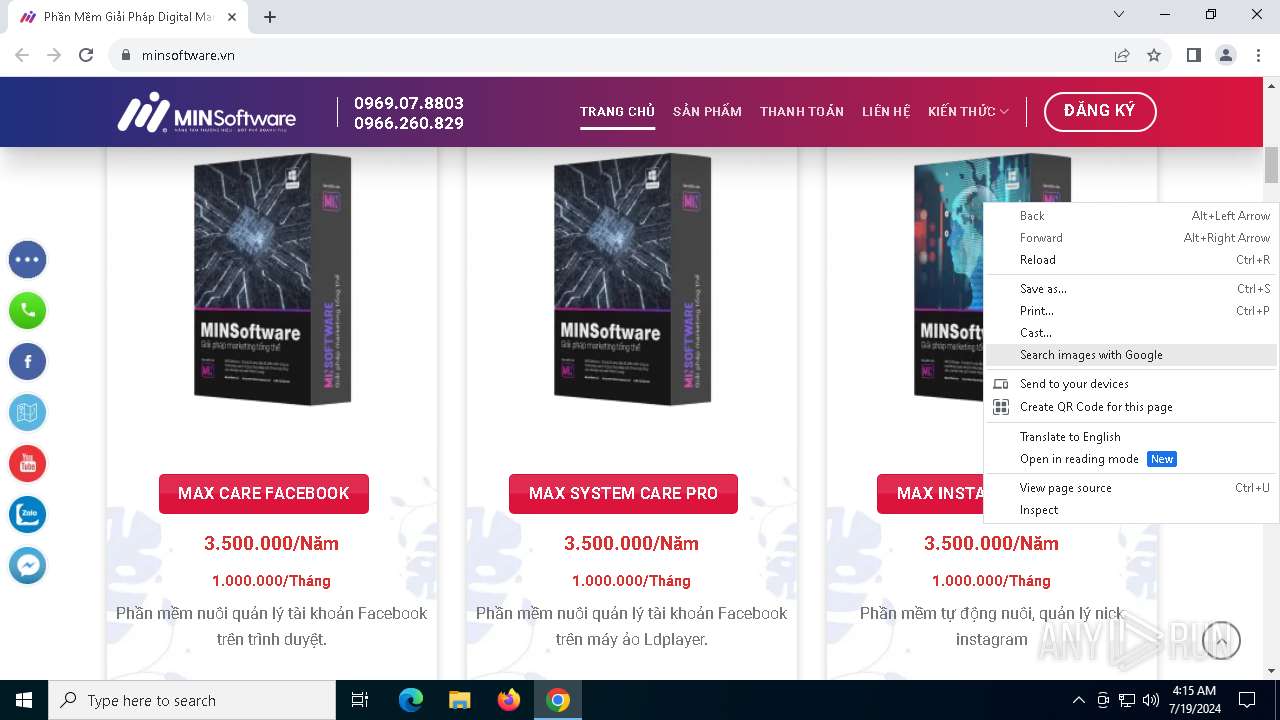
Task: Click the ĐĂNG KÝ register button
Action: pos(1100,112)
